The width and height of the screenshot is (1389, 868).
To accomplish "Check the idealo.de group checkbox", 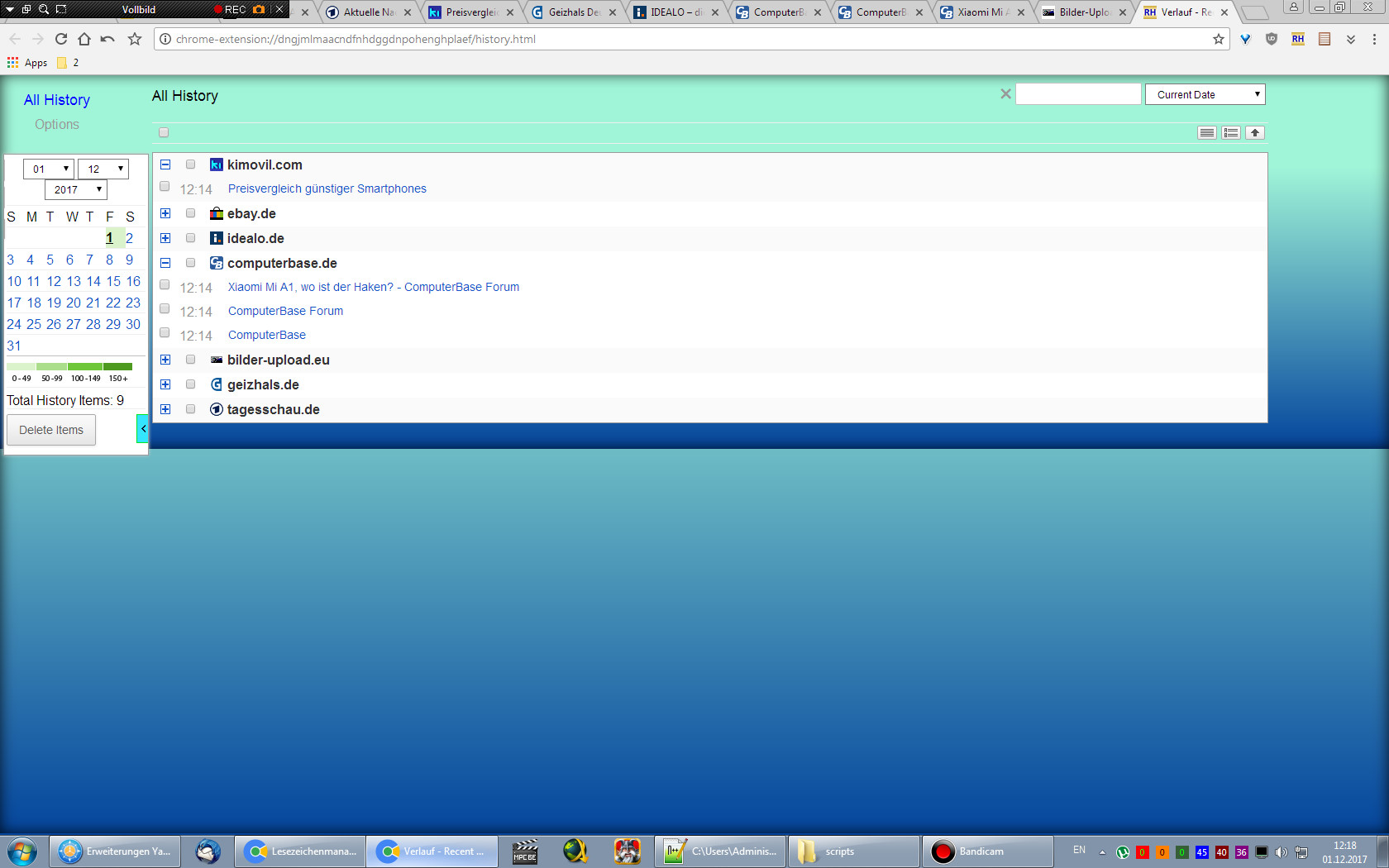I will [x=190, y=238].
